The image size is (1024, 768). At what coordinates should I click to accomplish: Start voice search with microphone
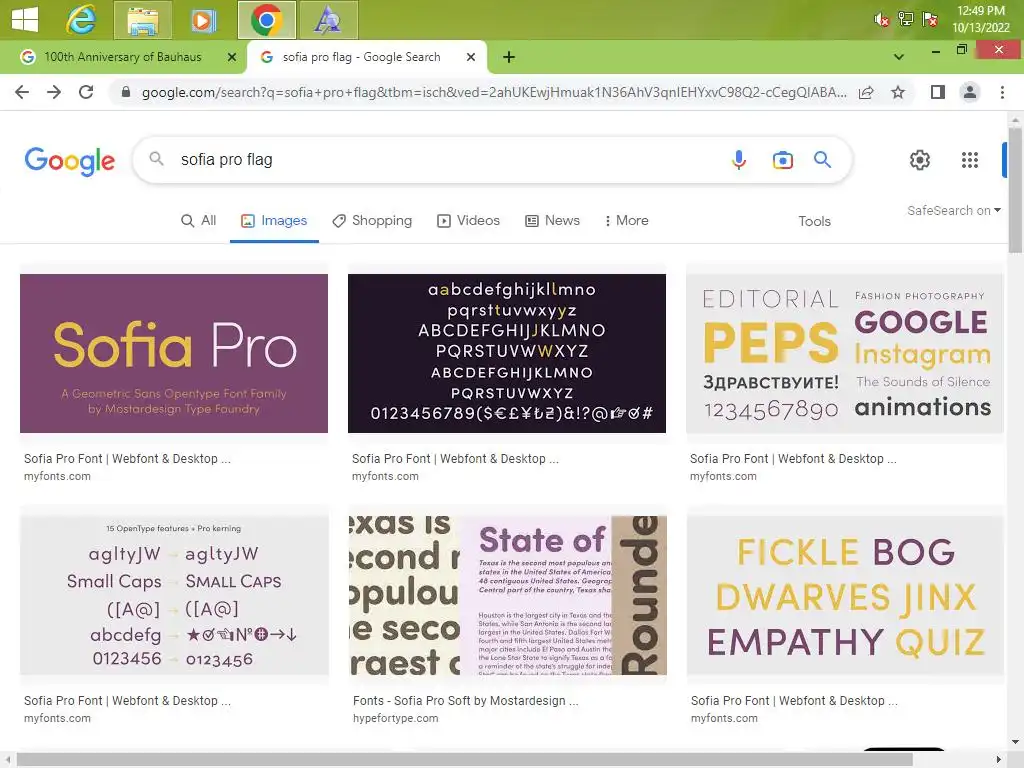point(739,159)
